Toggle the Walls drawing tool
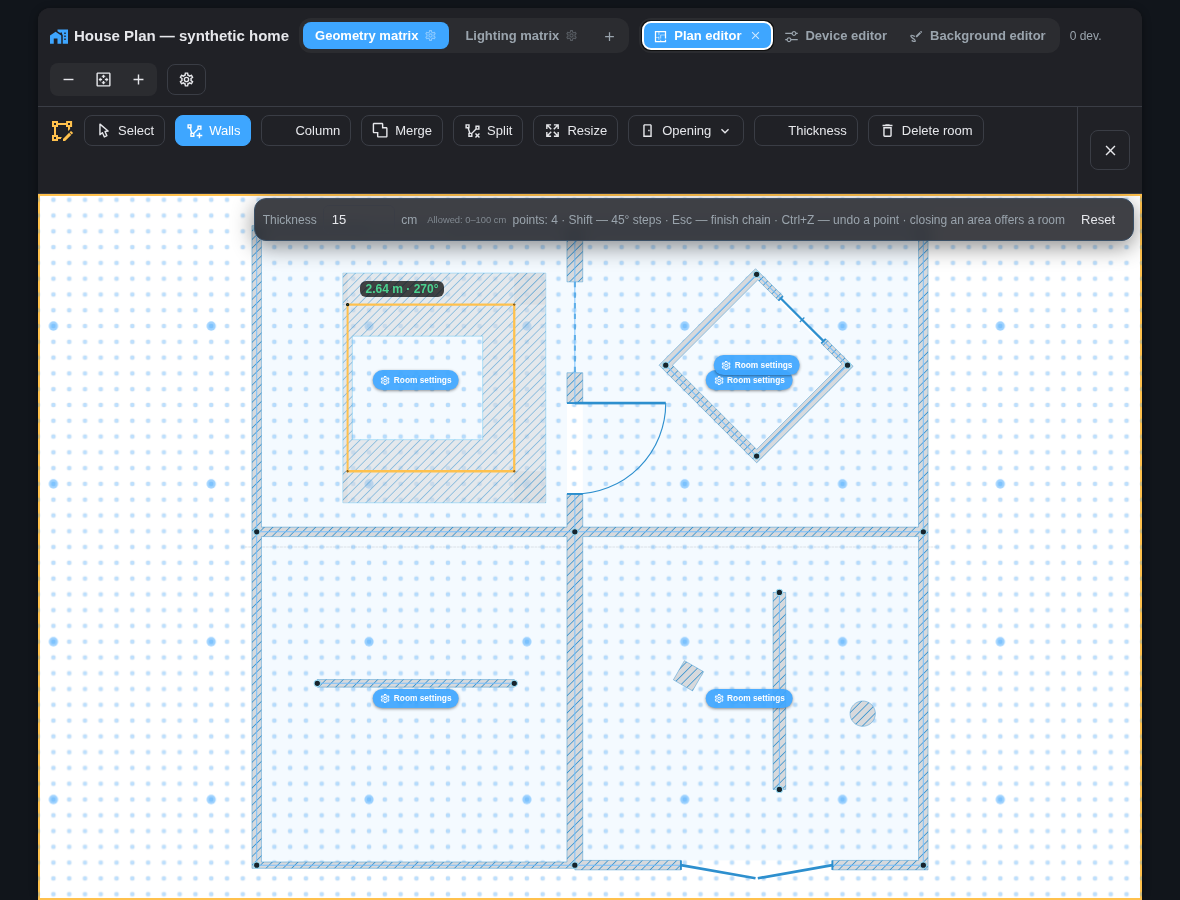The image size is (1180, 900). coord(213,131)
